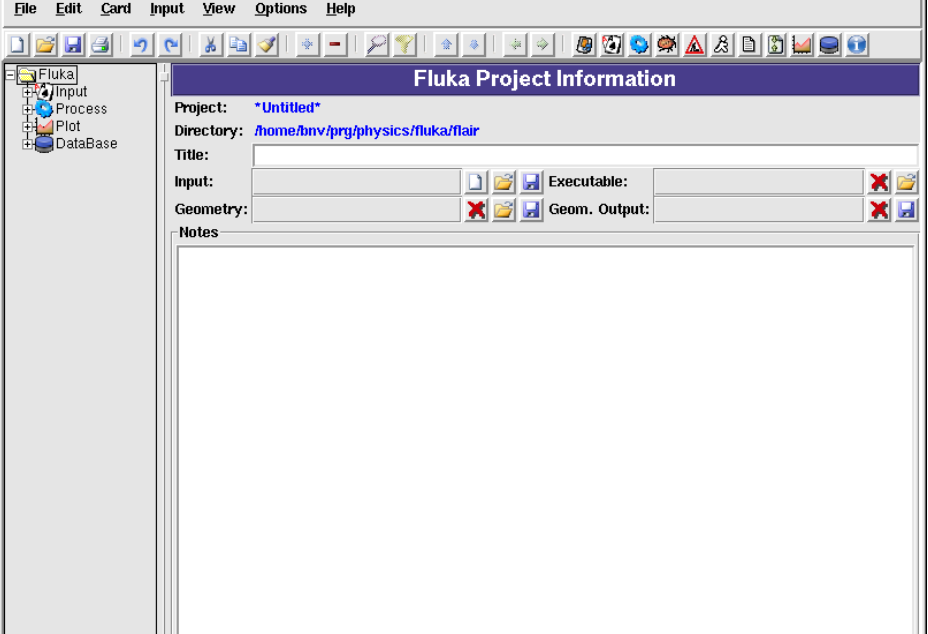Open data processing icon with green arrows
This screenshot has width=928, height=634.
point(775,44)
